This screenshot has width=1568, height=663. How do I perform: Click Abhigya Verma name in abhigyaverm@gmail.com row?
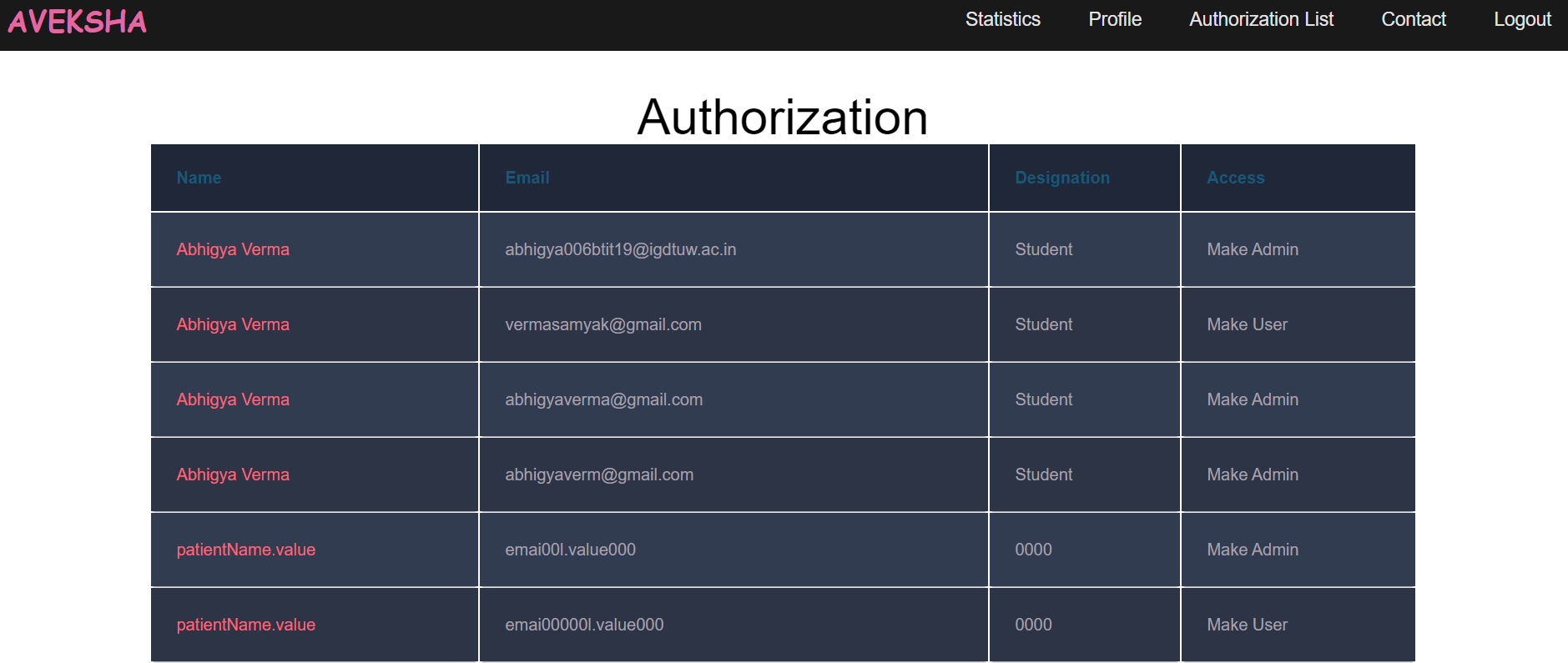coord(233,475)
